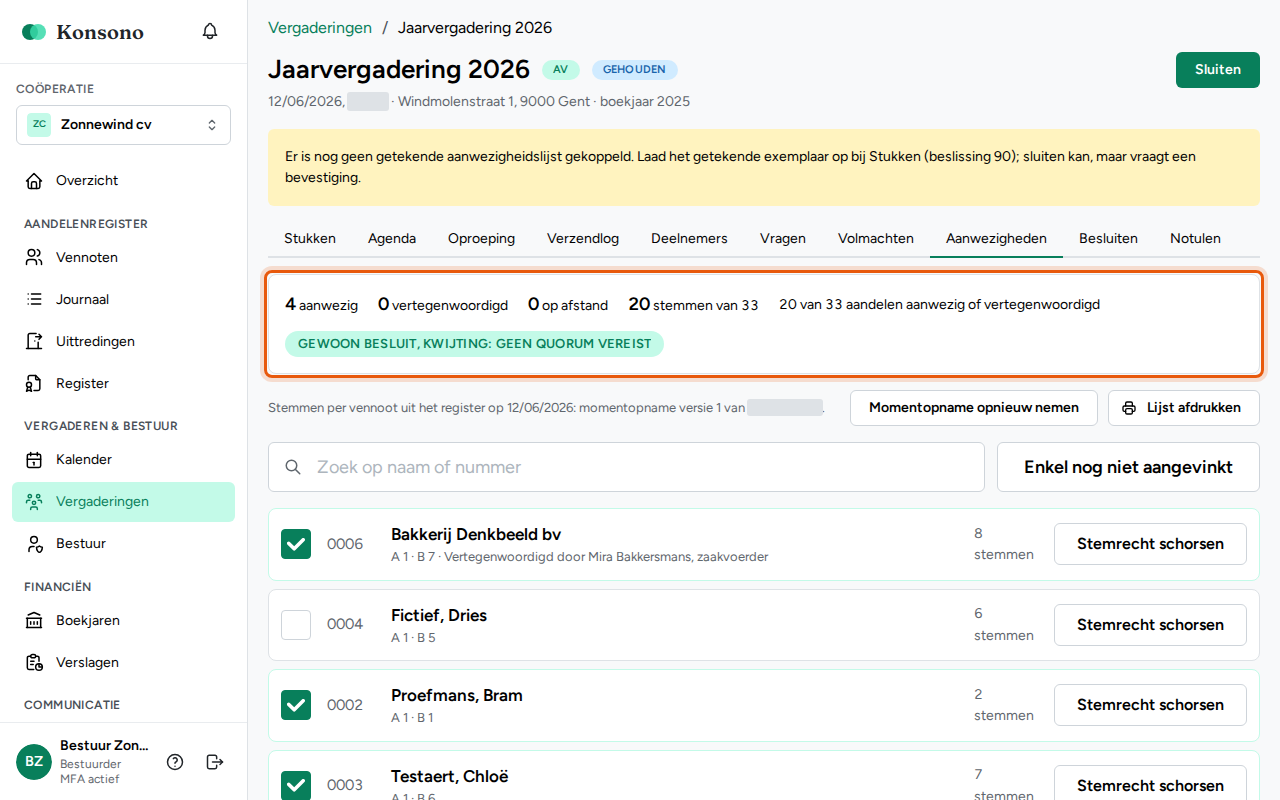The width and height of the screenshot is (1280, 800).
Task: Click the BZ user avatar
Action: (x=34, y=762)
